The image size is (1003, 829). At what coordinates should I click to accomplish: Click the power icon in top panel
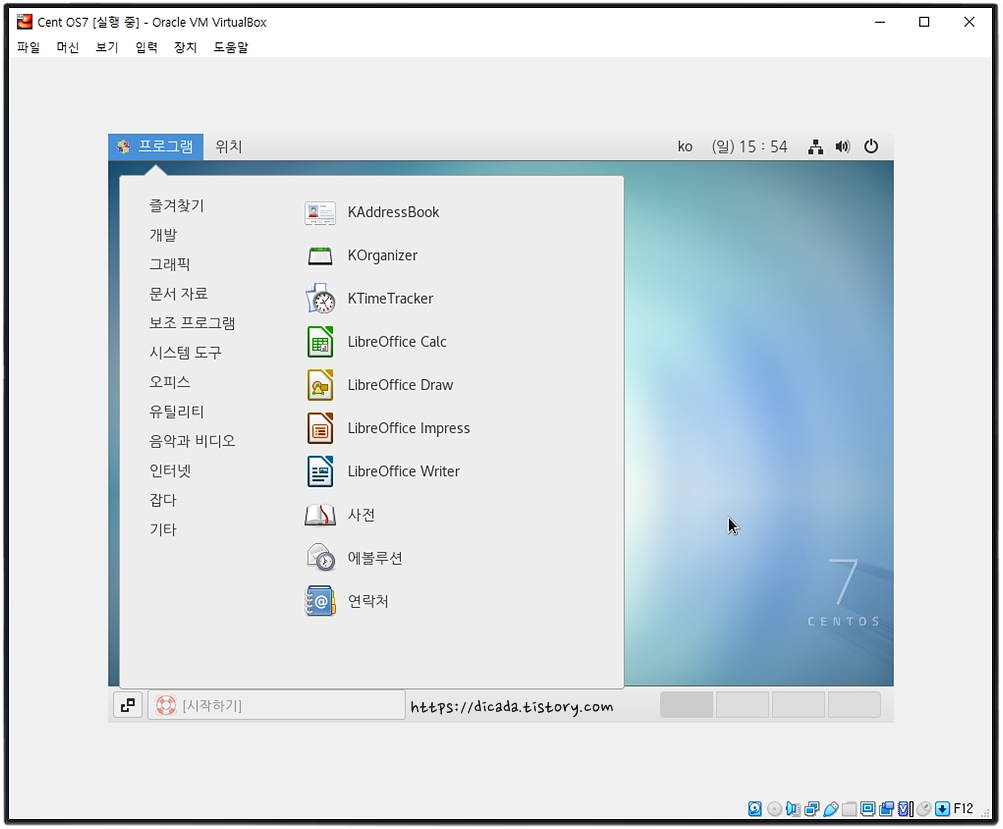tap(871, 147)
